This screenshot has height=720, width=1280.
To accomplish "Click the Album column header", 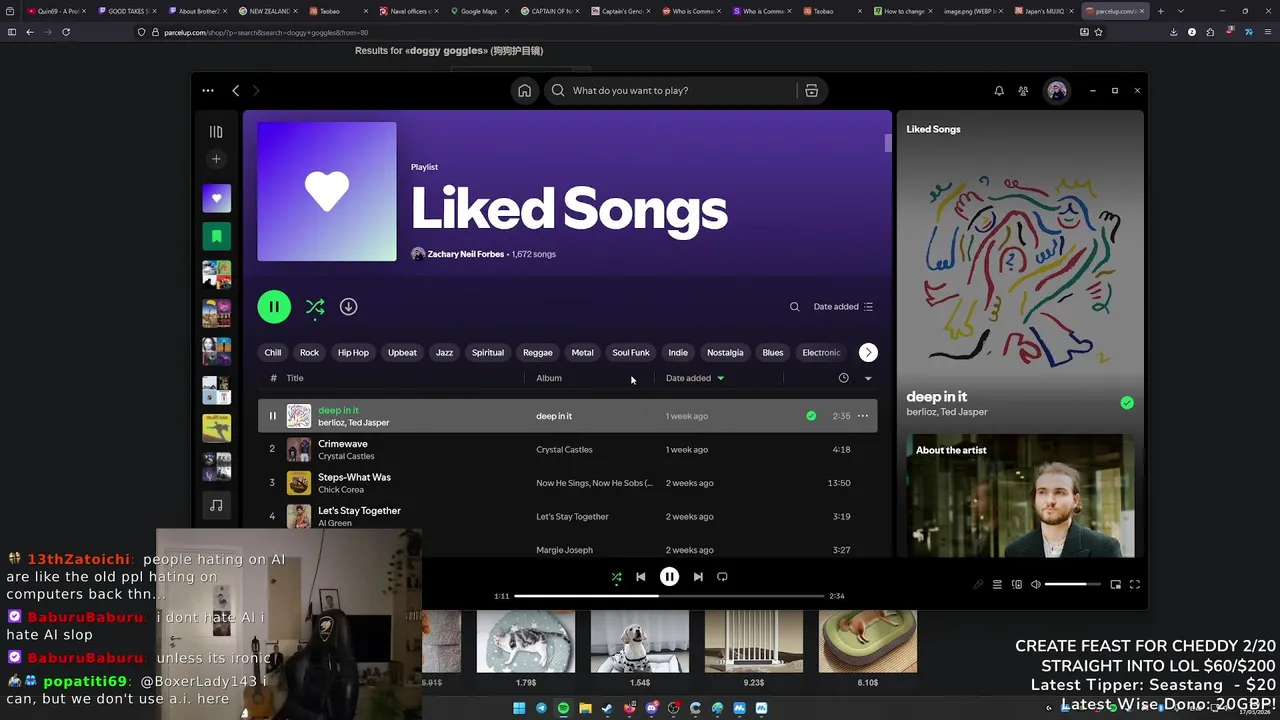I will [549, 378].
